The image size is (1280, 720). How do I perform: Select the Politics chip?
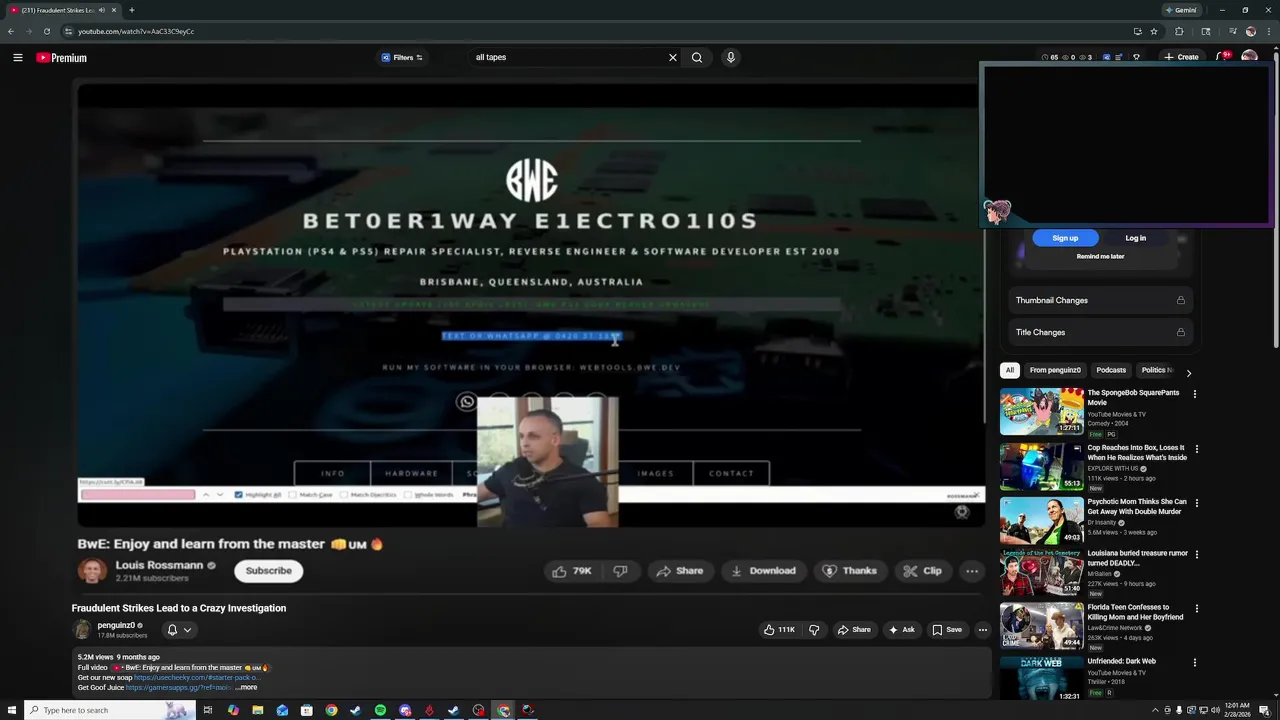(1154, 371)
